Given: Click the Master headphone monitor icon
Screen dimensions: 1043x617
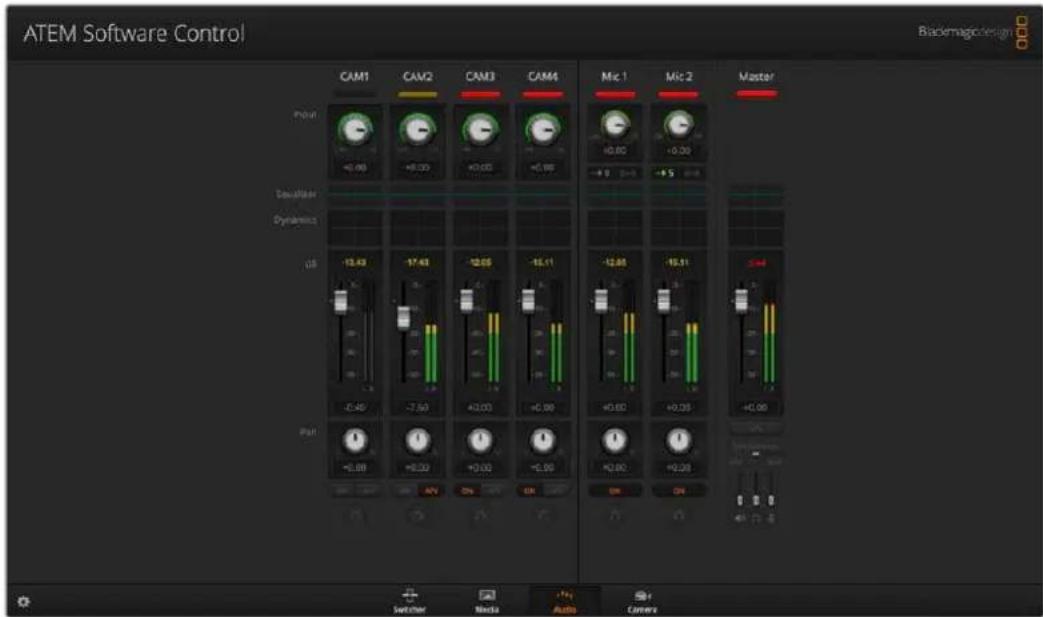Looking at the screenshot, I should point(756,518).
